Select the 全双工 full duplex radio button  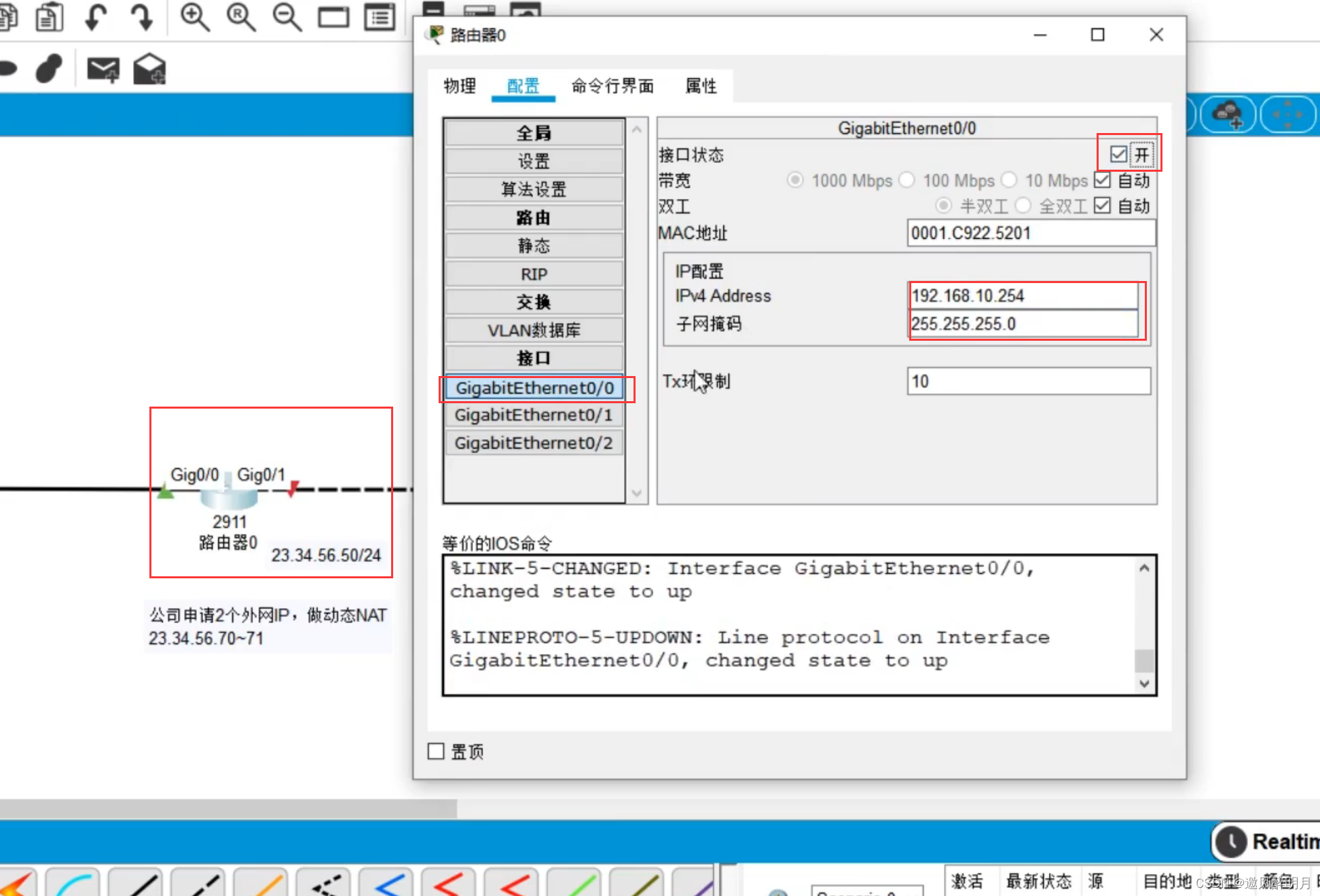pyautogui.click(x=1023, y=205)
